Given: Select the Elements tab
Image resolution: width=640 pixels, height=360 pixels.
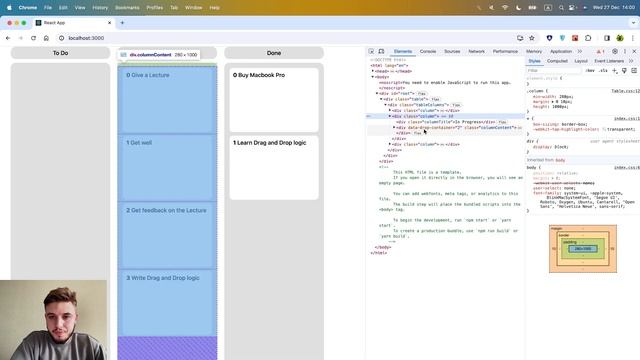Looking at the screenshot, I should click(x=403, y=51).
